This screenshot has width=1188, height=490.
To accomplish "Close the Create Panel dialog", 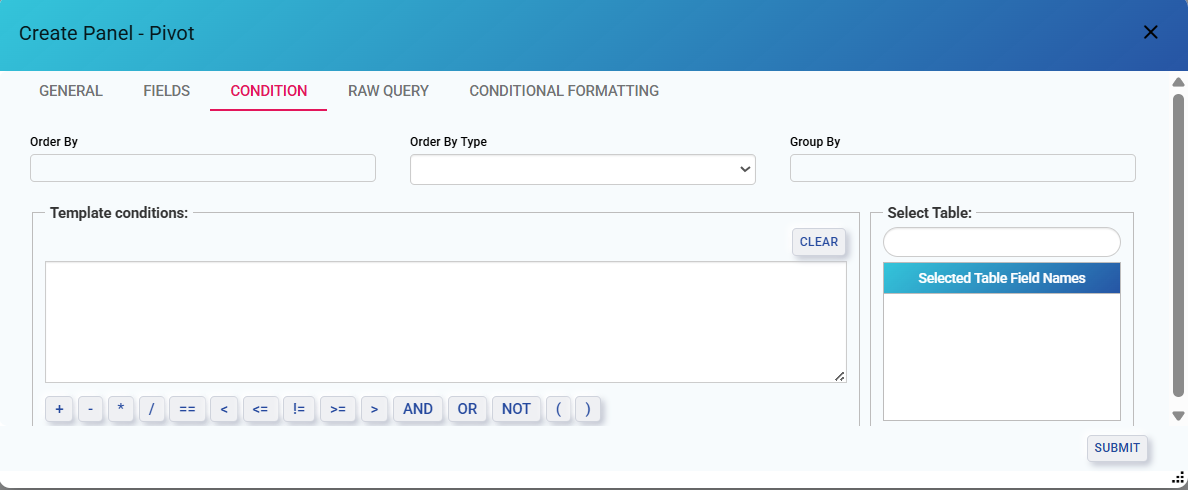I will tap(1150, 32).
